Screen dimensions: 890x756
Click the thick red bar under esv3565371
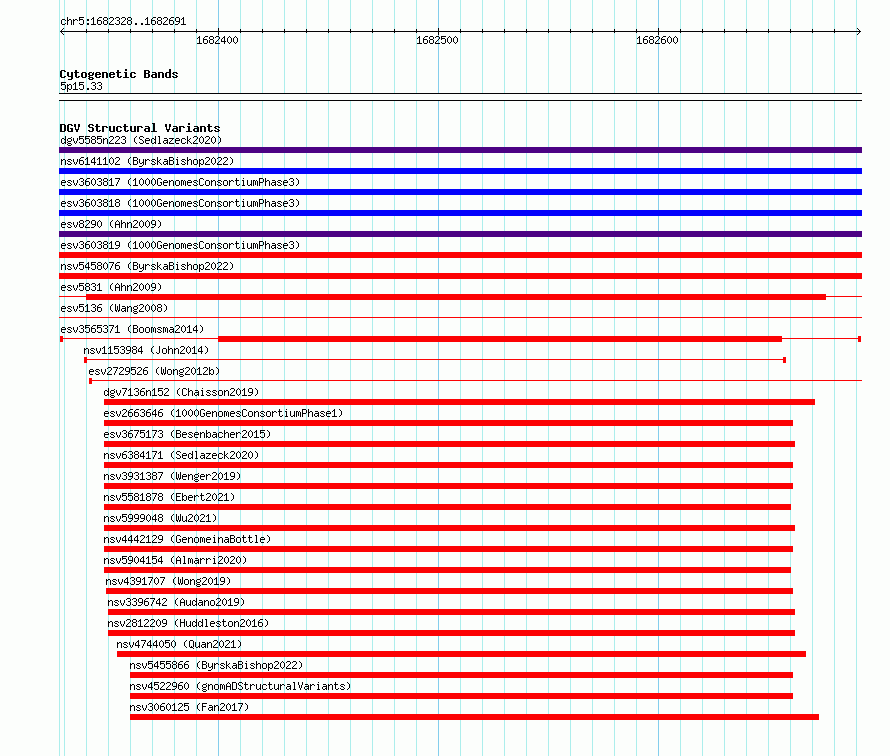point(500,339)
